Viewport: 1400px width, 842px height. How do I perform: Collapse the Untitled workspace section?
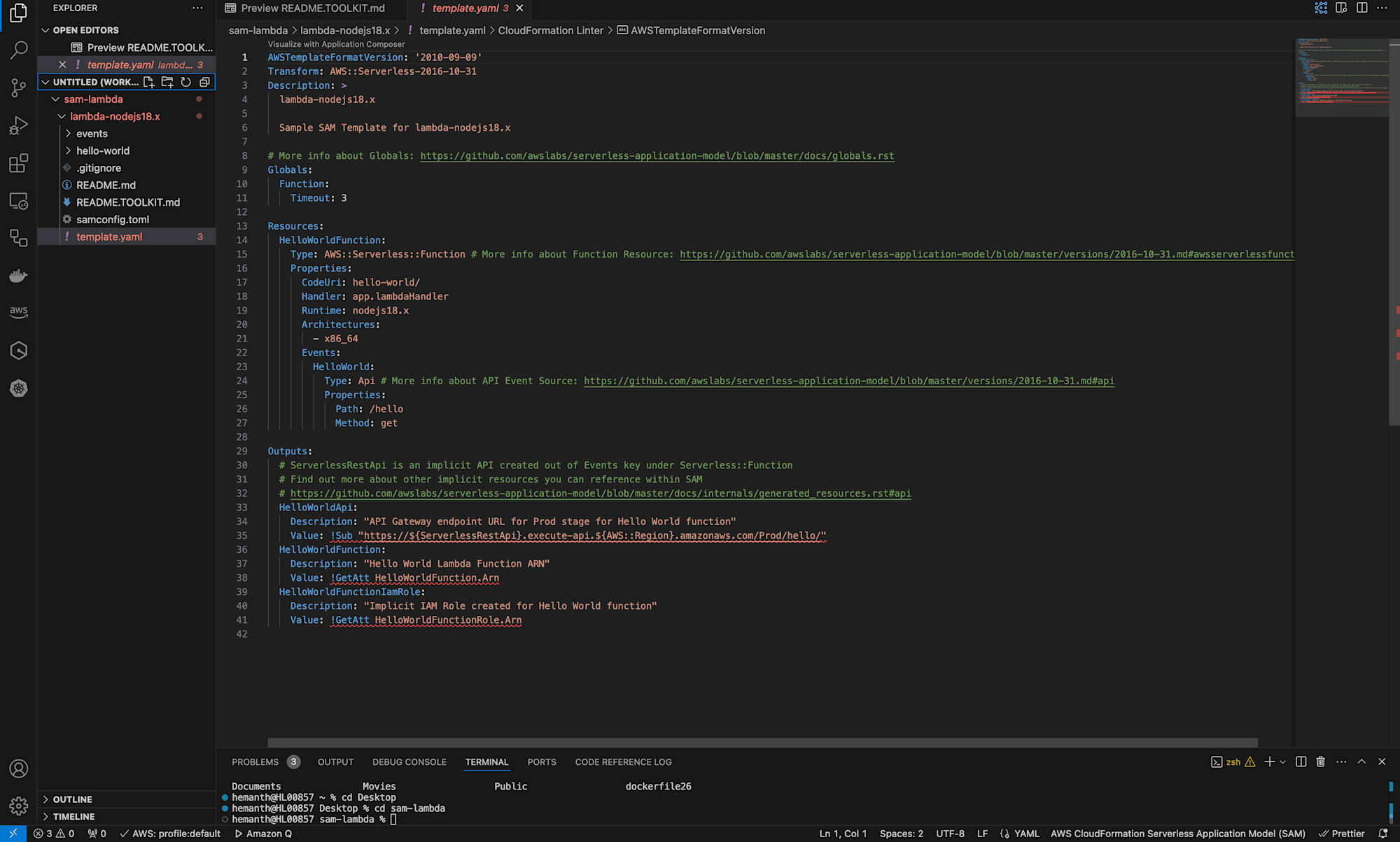[45, 82]
